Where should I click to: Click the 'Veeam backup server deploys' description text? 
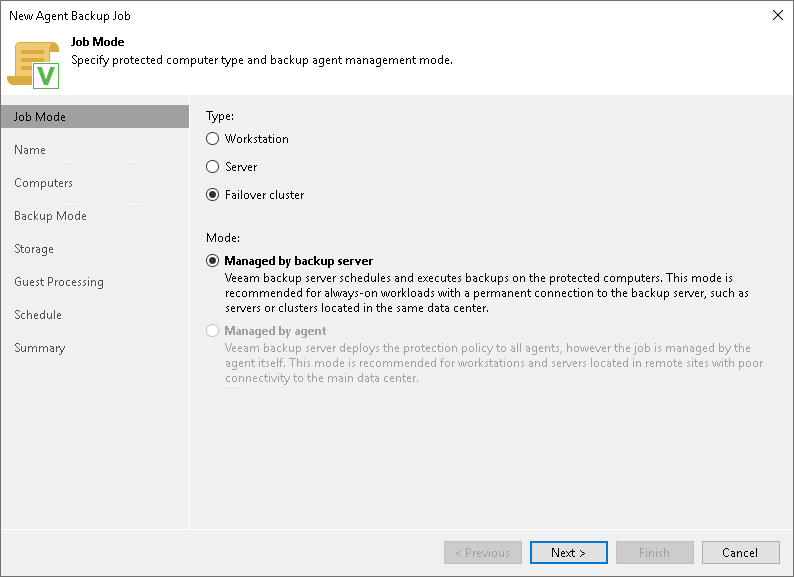tap(494, 363)
